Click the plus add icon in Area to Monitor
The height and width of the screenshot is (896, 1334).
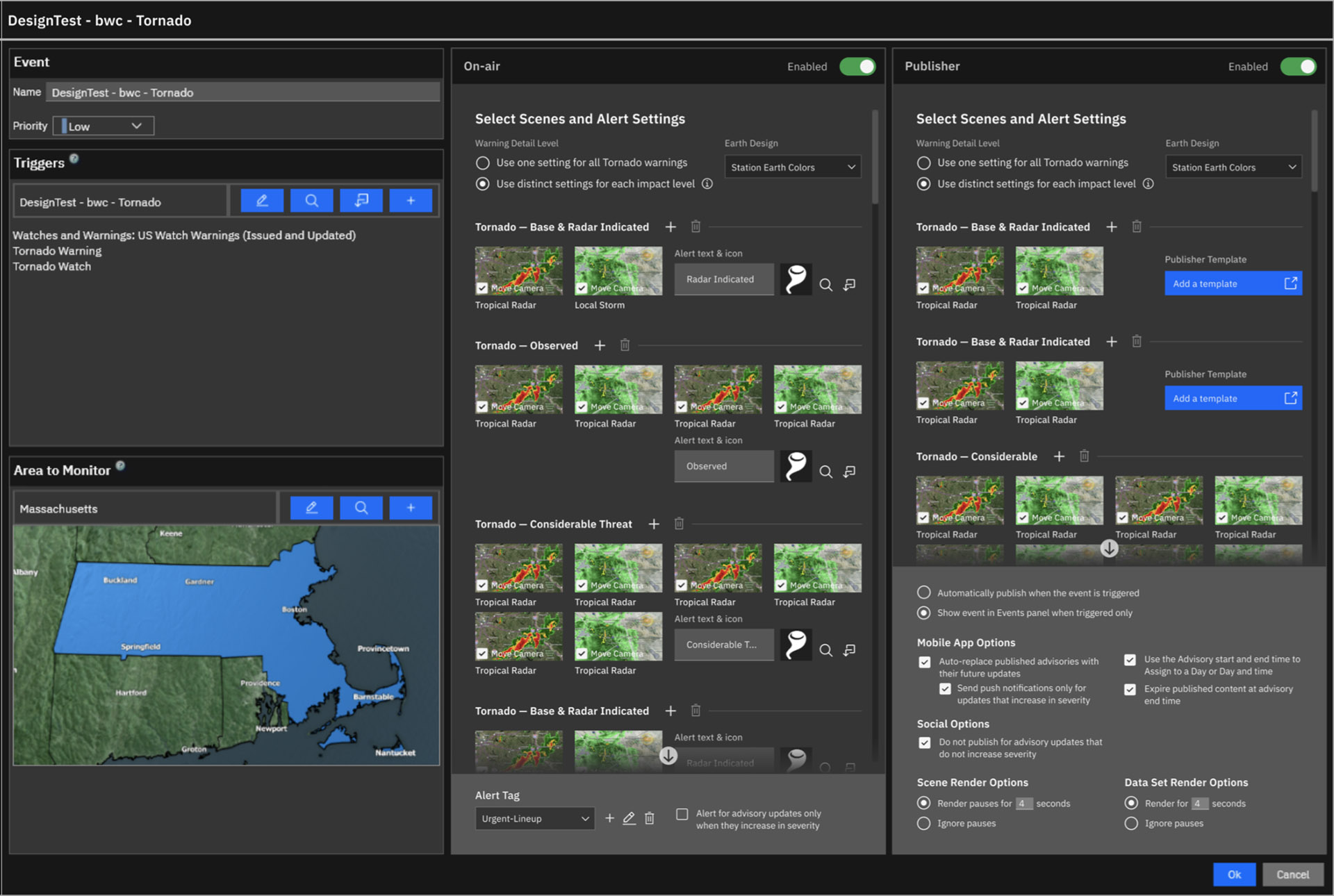411,508
